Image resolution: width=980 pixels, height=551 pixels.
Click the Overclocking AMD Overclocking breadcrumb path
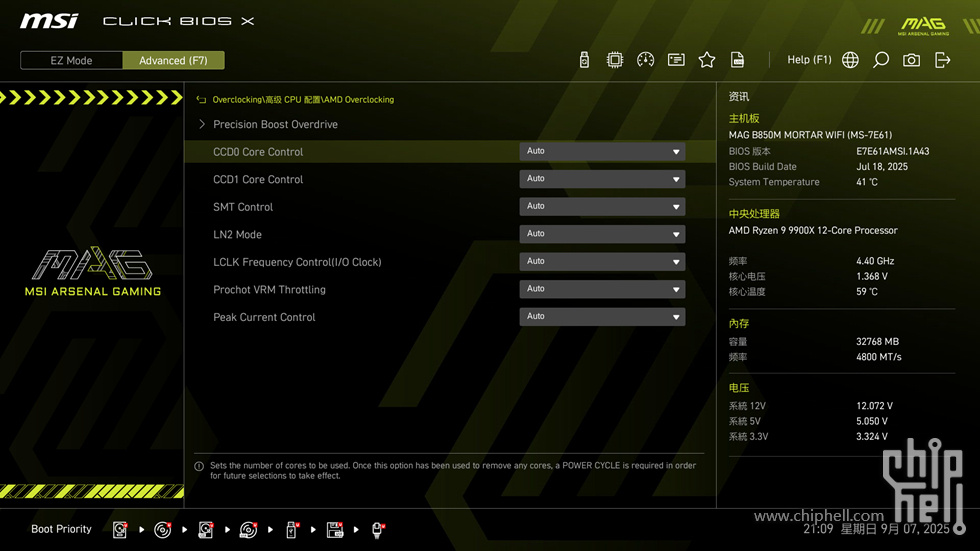(x=303, y=99)
